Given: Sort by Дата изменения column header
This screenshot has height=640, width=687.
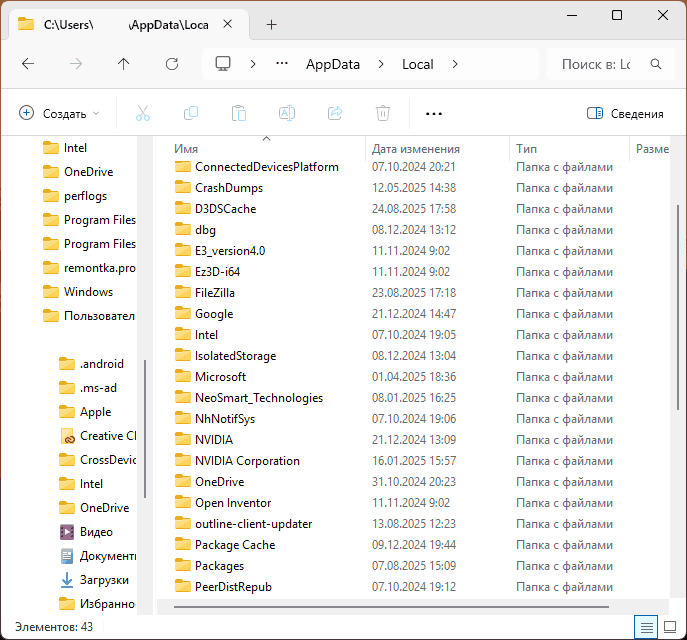Looking at the screenshot, I should click(416, 149).
